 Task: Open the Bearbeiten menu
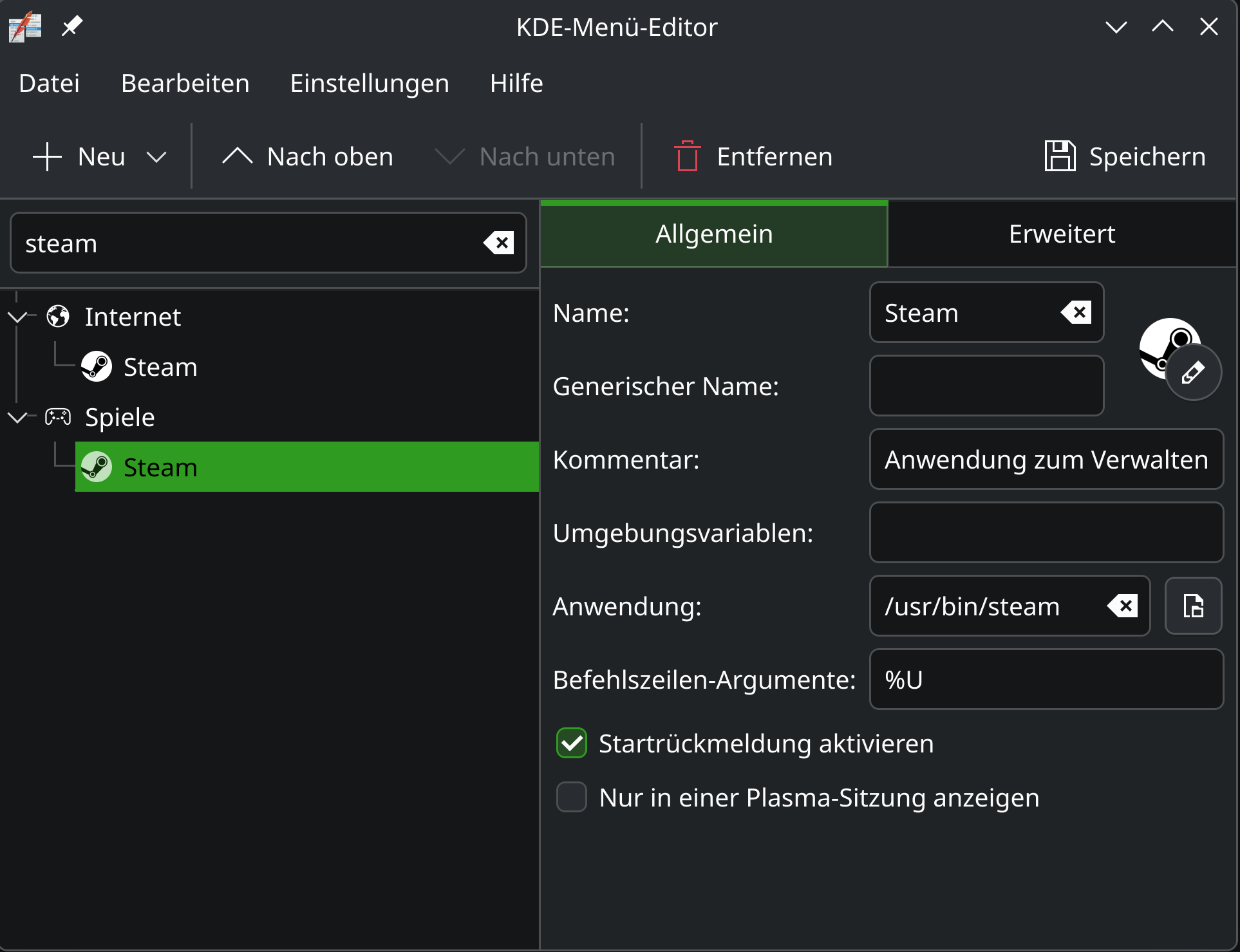[x=185, y=83]
